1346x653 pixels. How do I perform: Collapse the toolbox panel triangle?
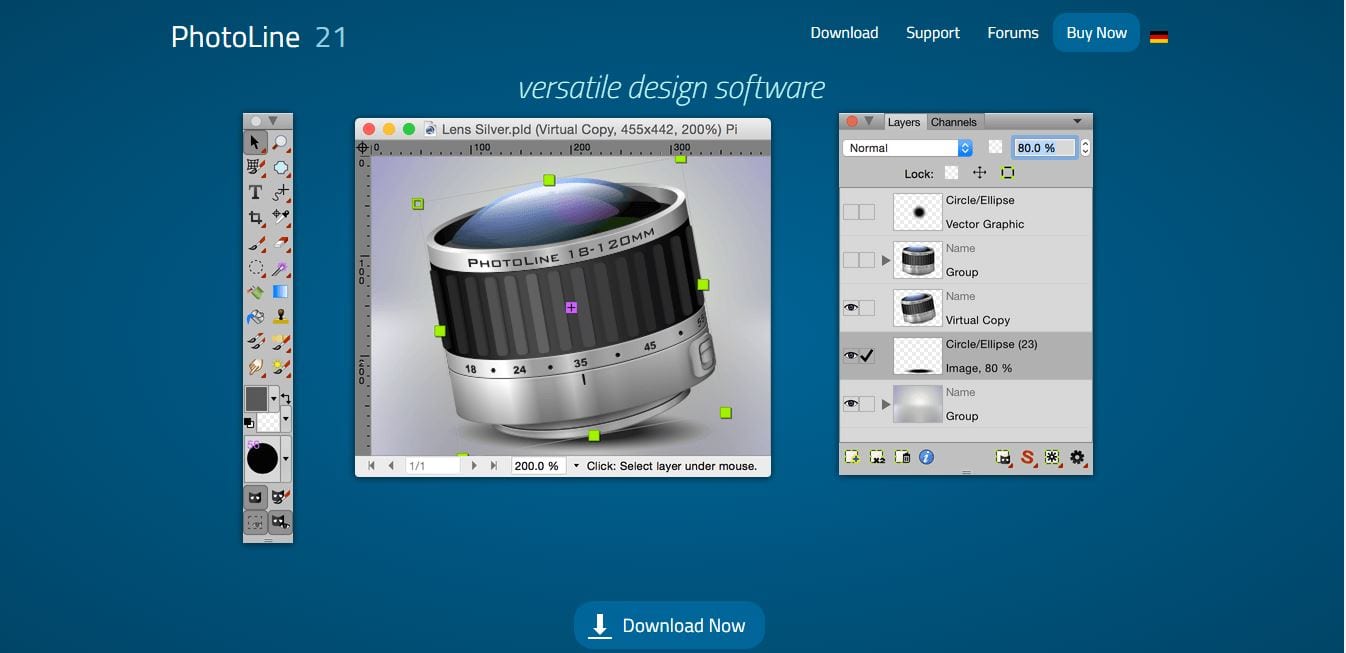(x=272, y=121)
